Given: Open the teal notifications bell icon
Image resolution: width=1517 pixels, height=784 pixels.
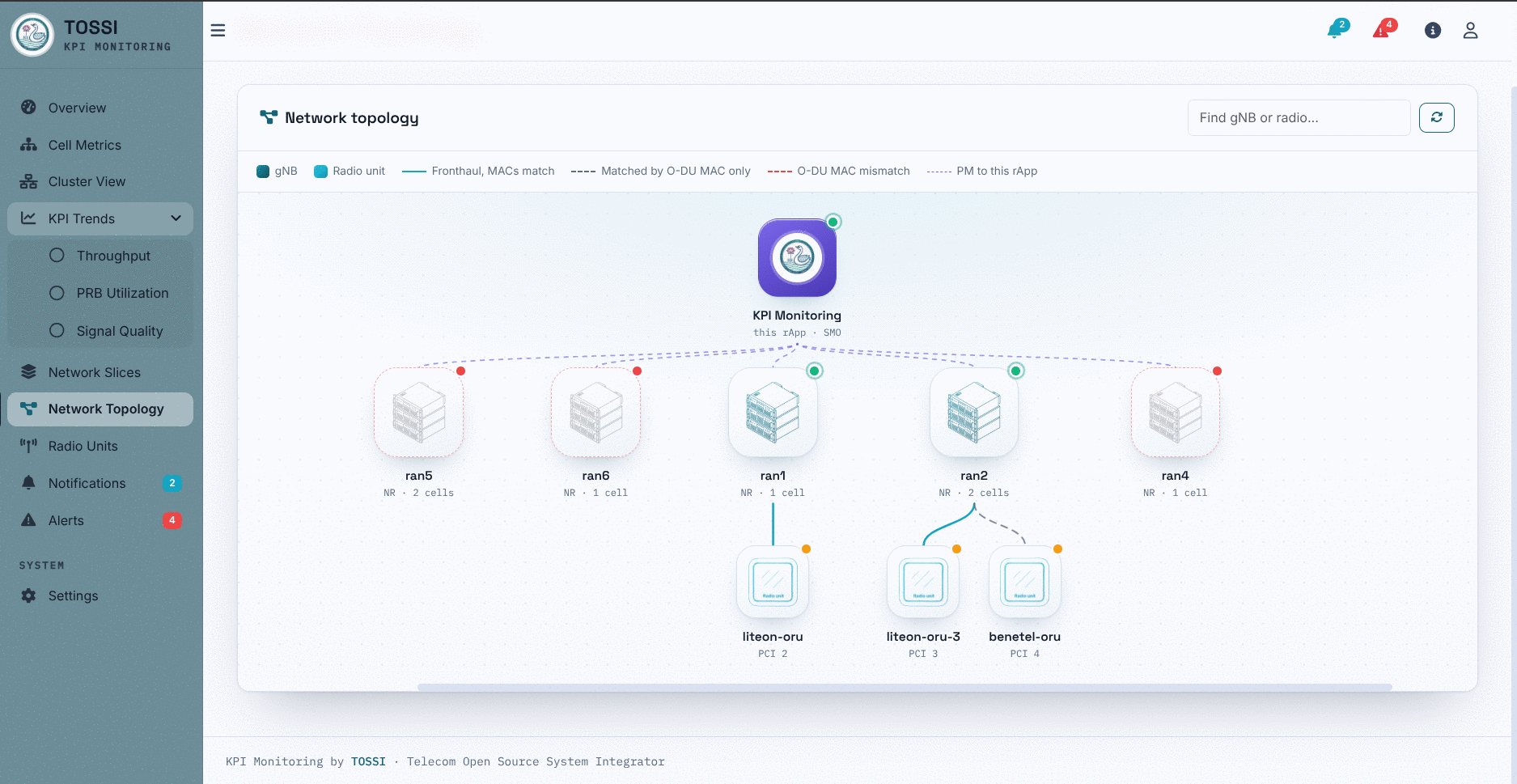Looking at the screenshot, I should click(1335, 31).
